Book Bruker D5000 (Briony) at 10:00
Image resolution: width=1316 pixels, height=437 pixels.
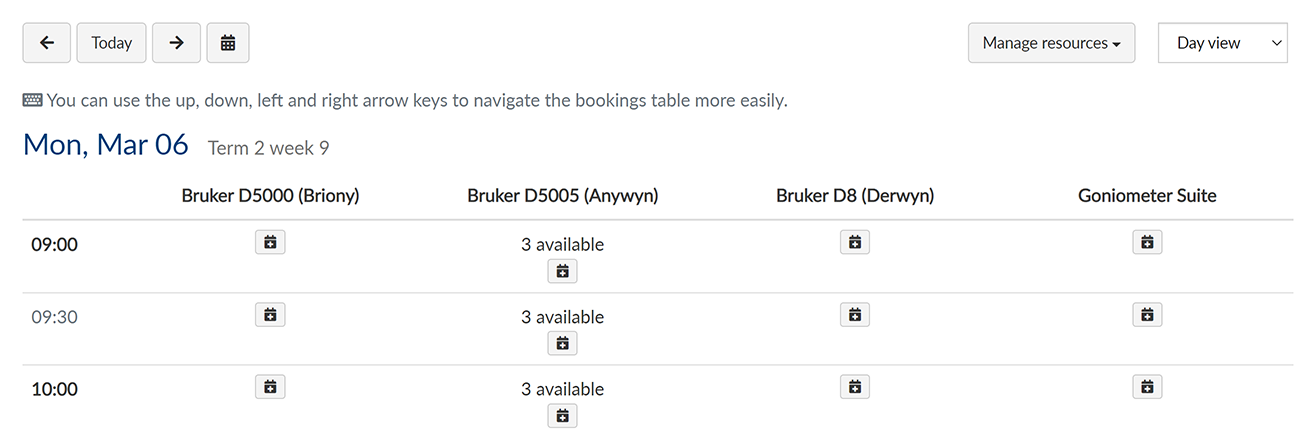[x=270, y=387]
